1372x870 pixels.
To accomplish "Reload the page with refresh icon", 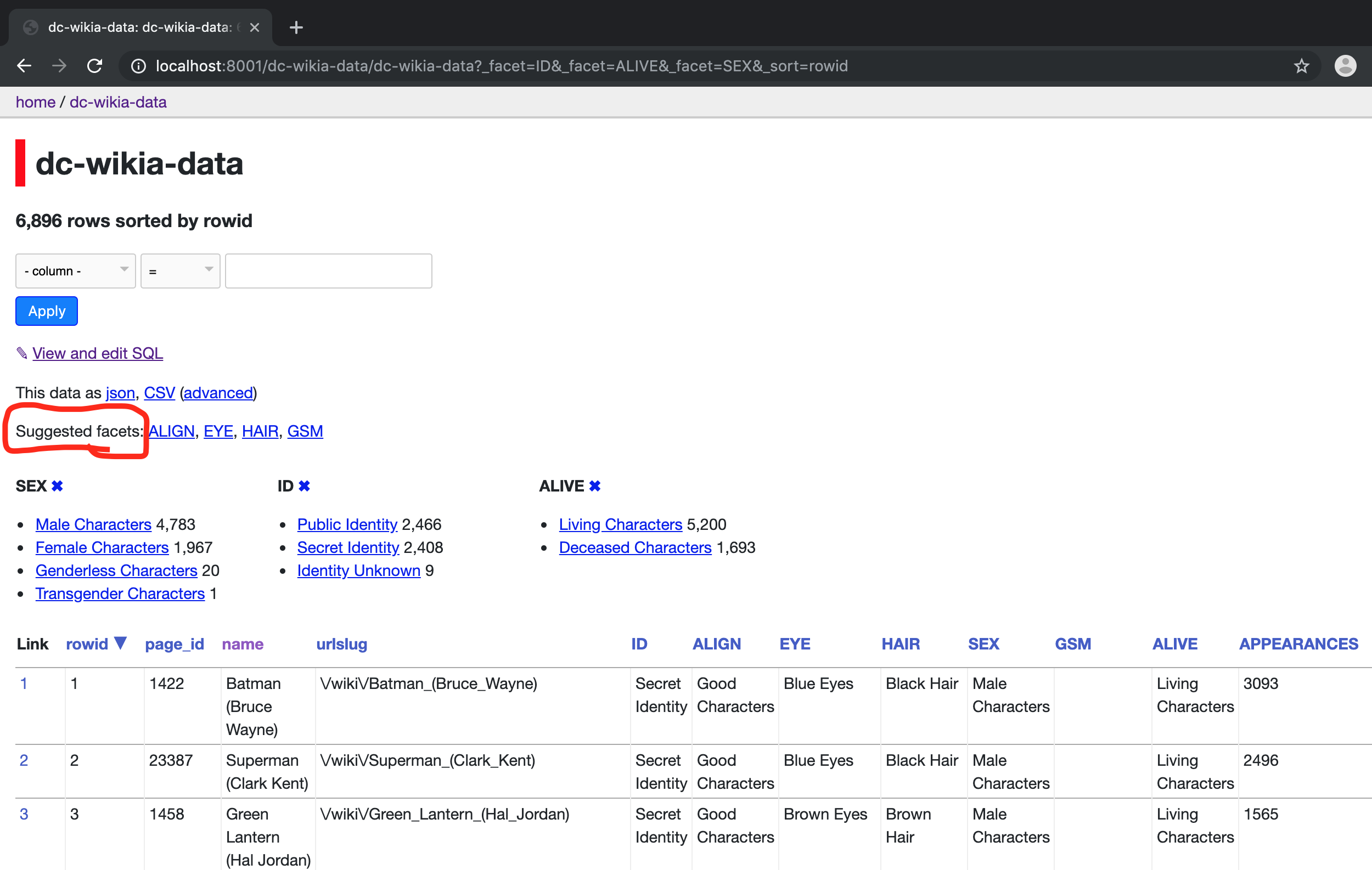I will coord(94,66).
